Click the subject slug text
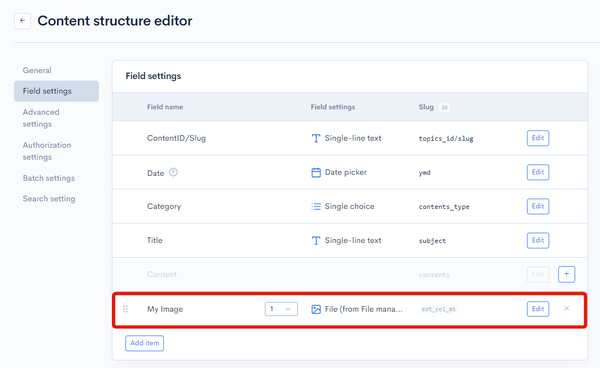The height and width of the screenshot is (368, 600). pos(432,241)
